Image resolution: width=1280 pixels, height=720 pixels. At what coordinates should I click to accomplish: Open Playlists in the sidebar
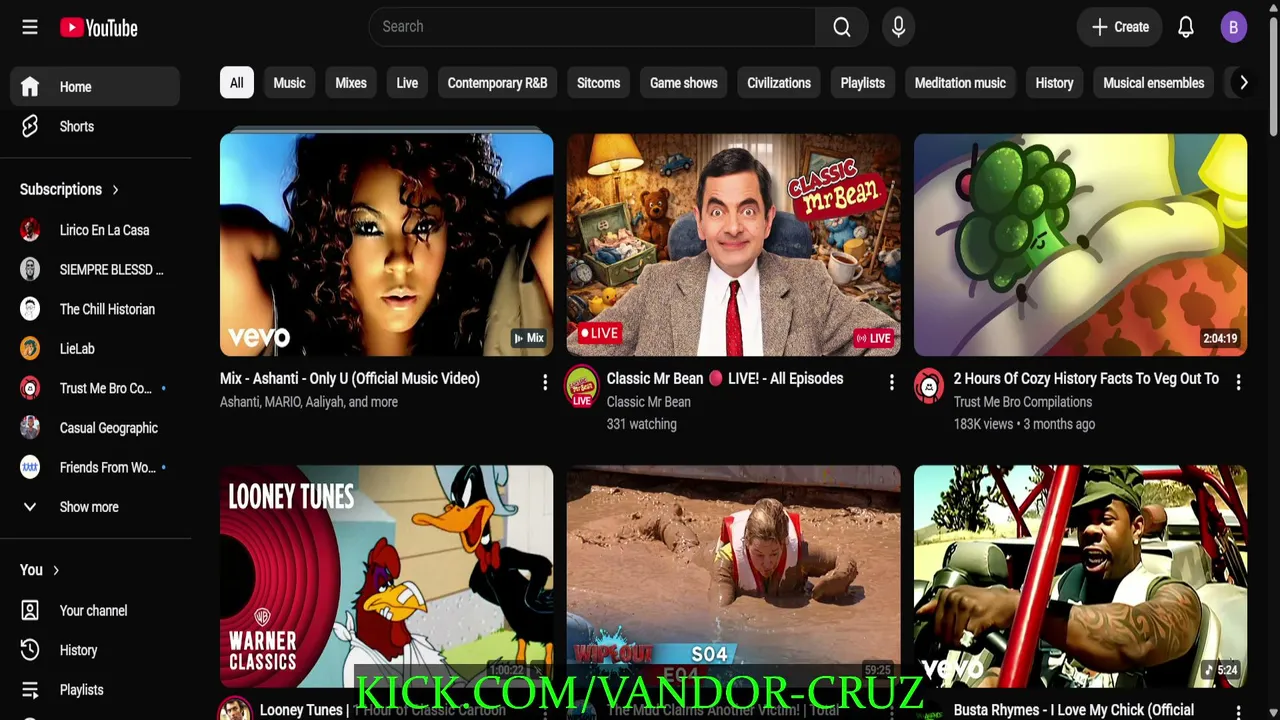(x=95, y=690)
